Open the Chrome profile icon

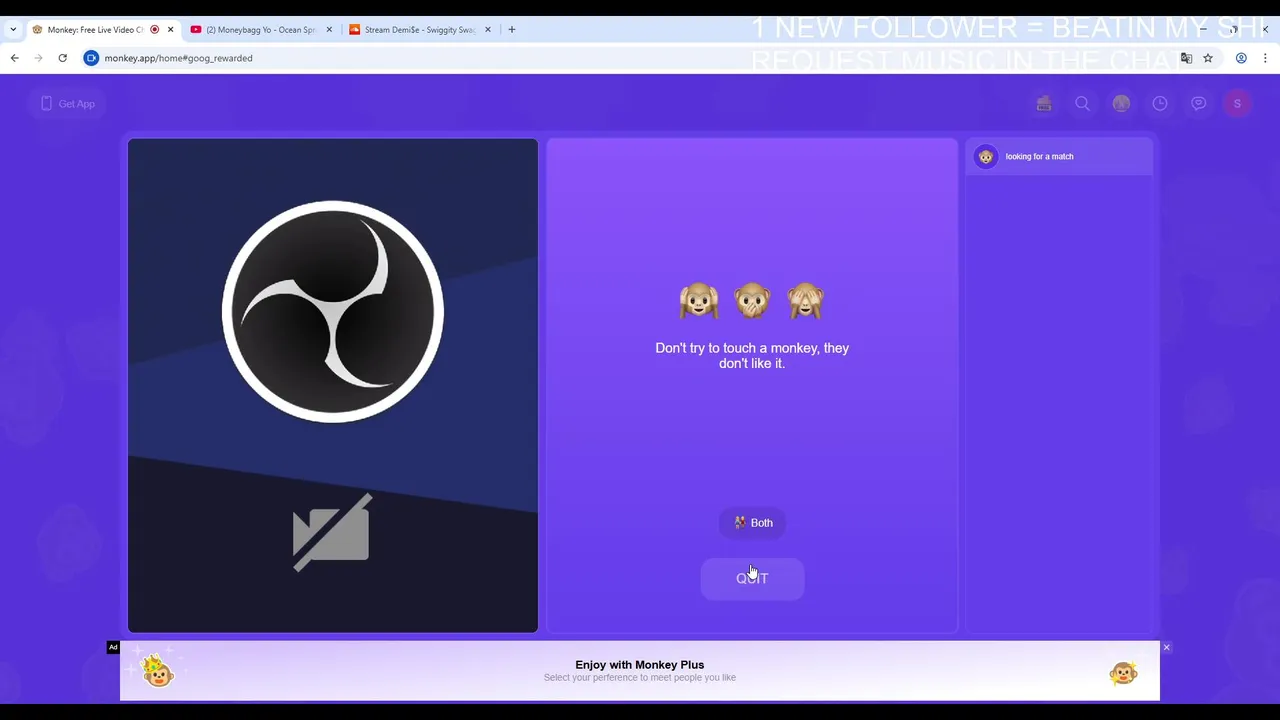pyautogui.click(x=1241, y=58)
